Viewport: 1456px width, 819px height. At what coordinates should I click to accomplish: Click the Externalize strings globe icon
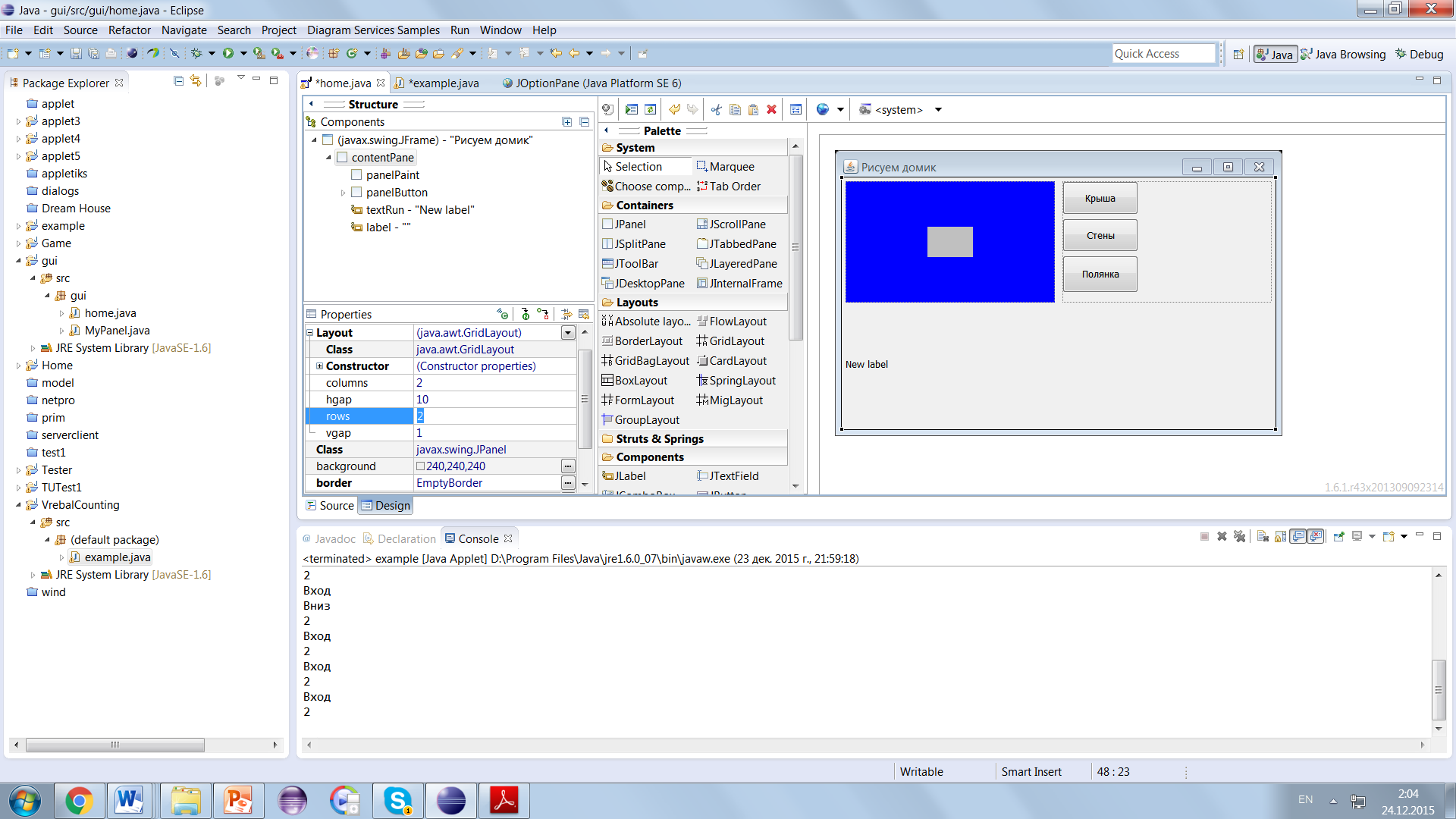(823, 109)
